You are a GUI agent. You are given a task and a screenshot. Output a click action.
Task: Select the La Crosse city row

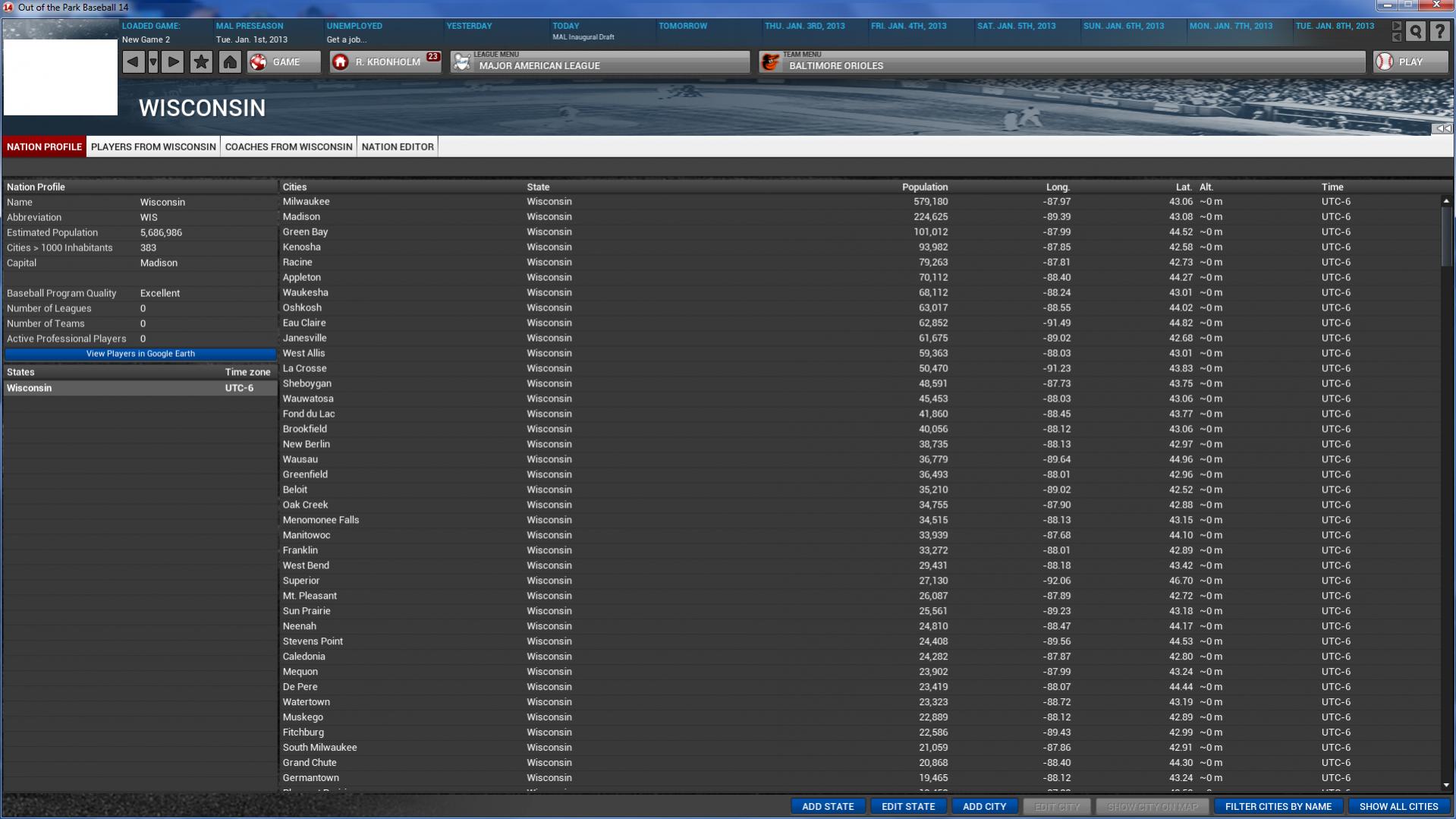point(860,369)
